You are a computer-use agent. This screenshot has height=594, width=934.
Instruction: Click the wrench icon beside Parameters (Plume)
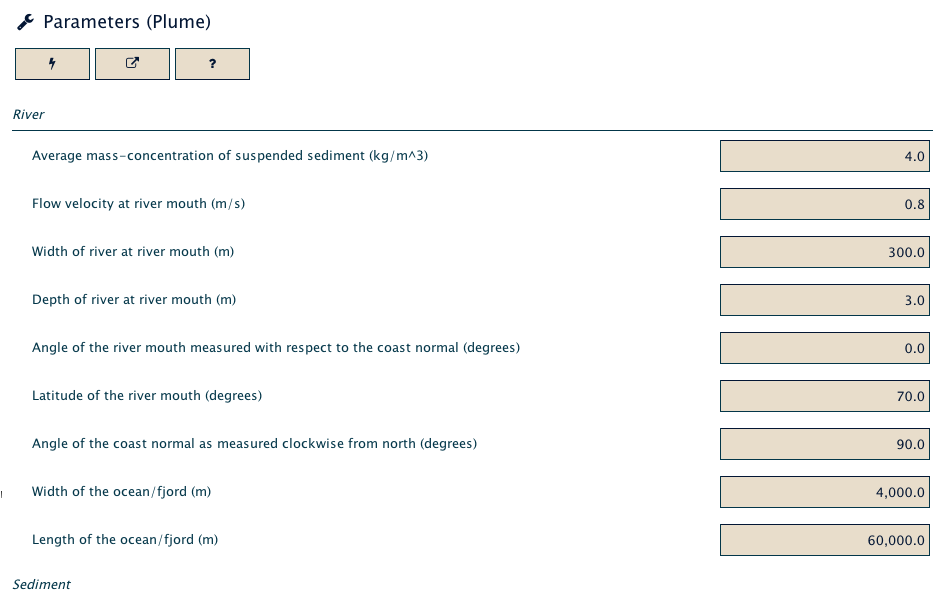[x=26, y=23]
